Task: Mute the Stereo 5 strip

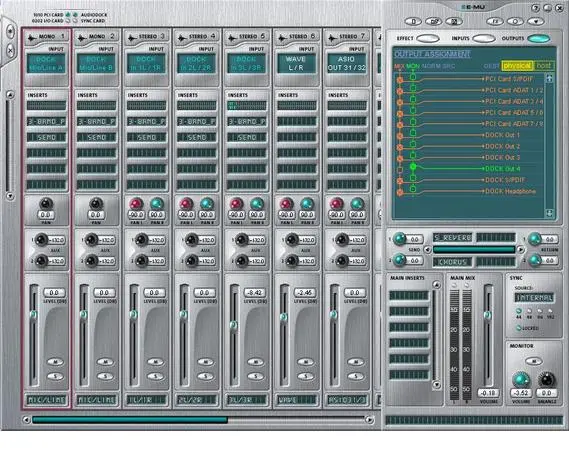Action: tap(255, 362)
